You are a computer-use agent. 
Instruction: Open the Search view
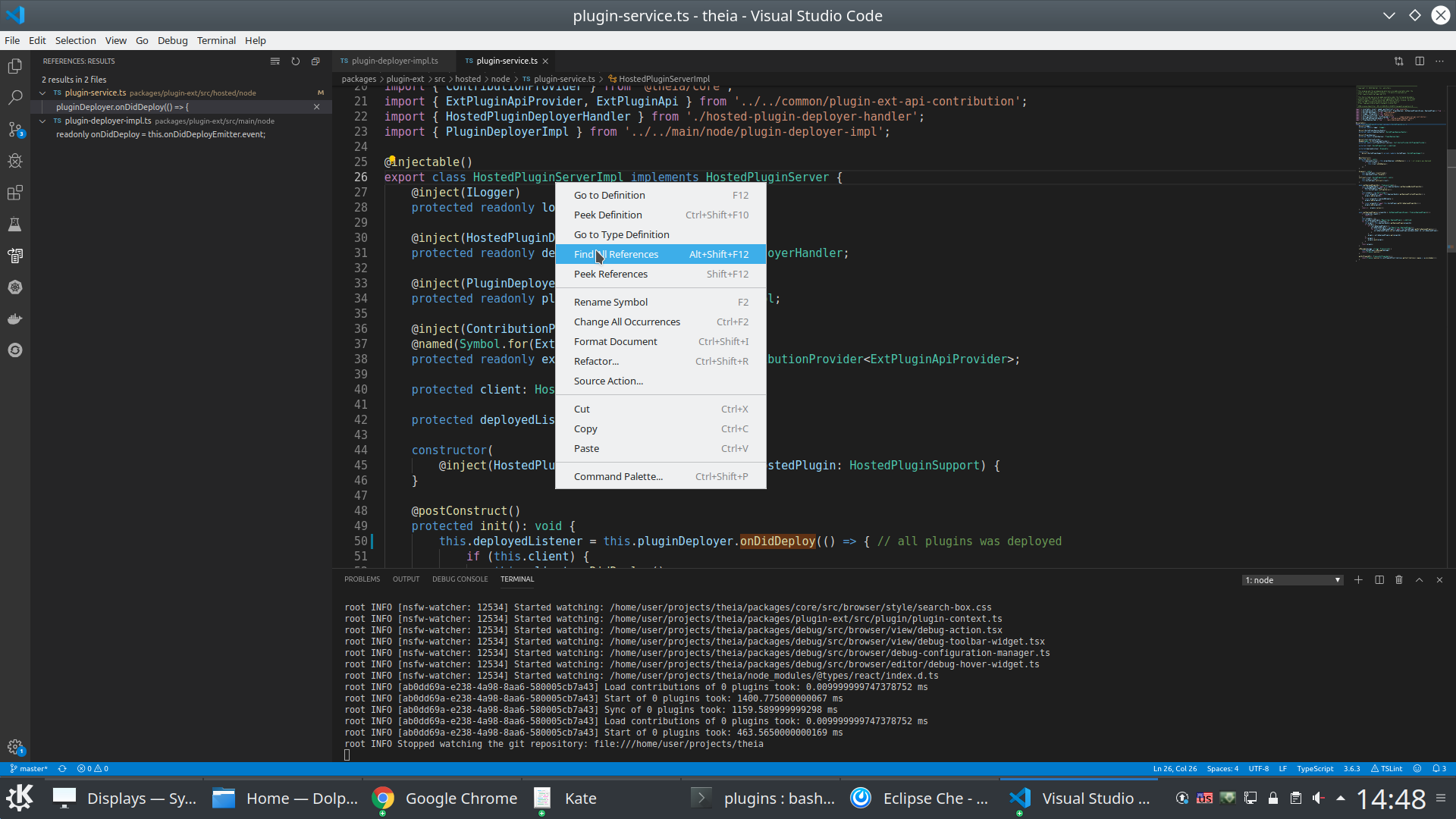pos(15,97)
